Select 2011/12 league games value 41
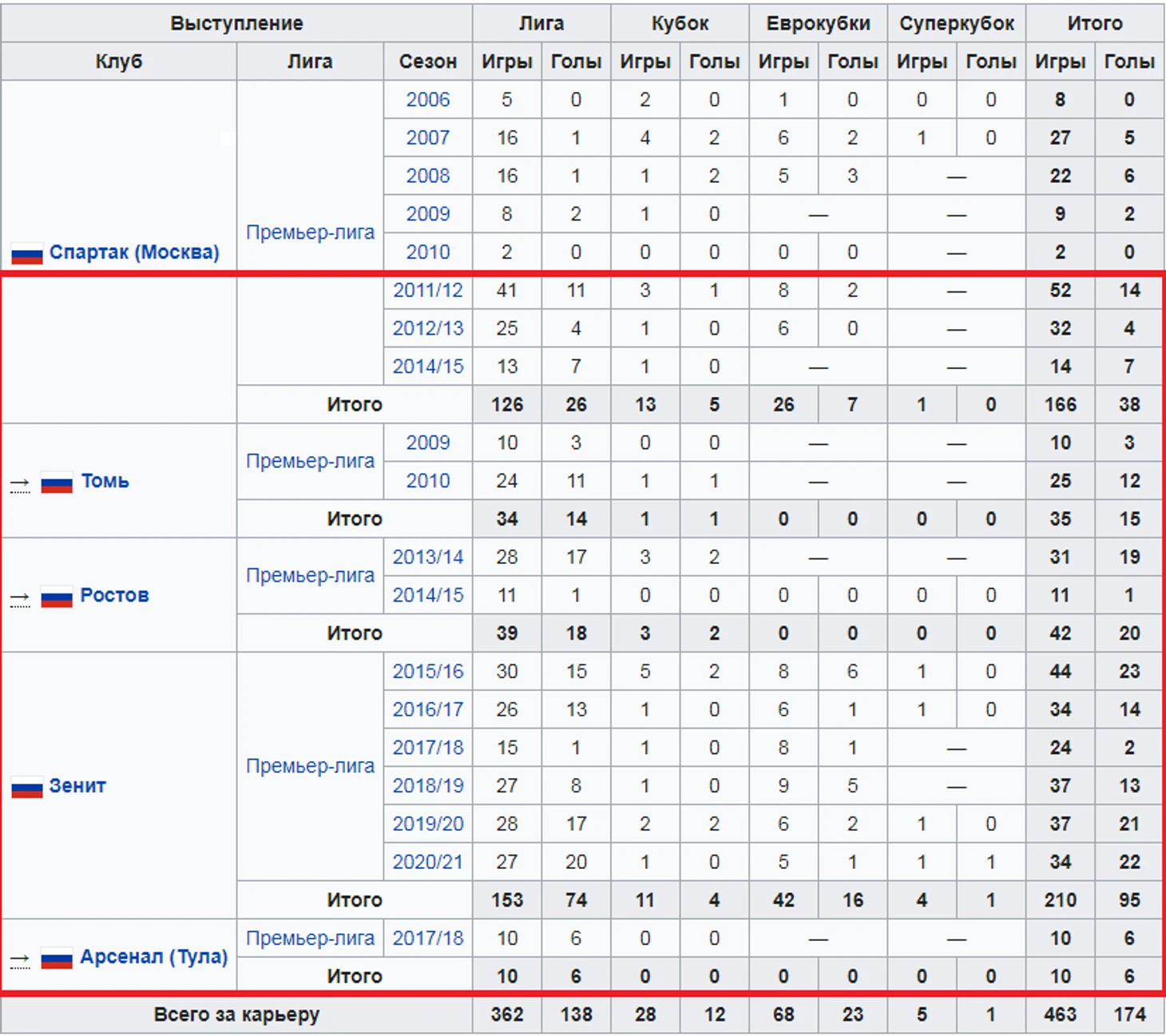Screen dimensions: 1166x1036 click(x=507, y=290)
